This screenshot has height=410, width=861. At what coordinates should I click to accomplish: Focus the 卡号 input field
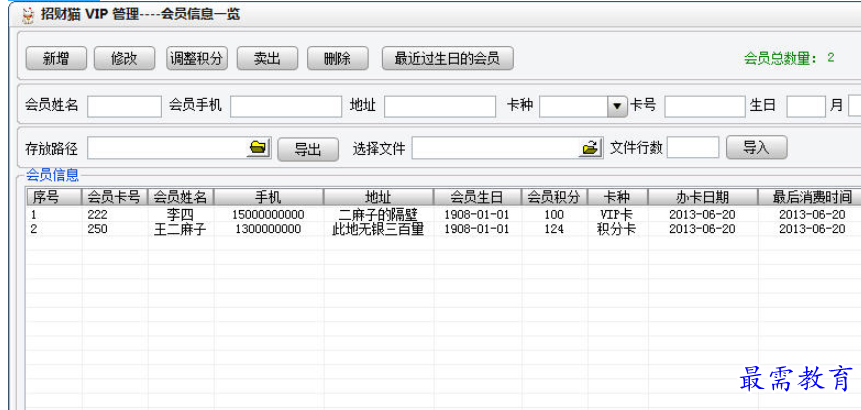tap(705, 106)
